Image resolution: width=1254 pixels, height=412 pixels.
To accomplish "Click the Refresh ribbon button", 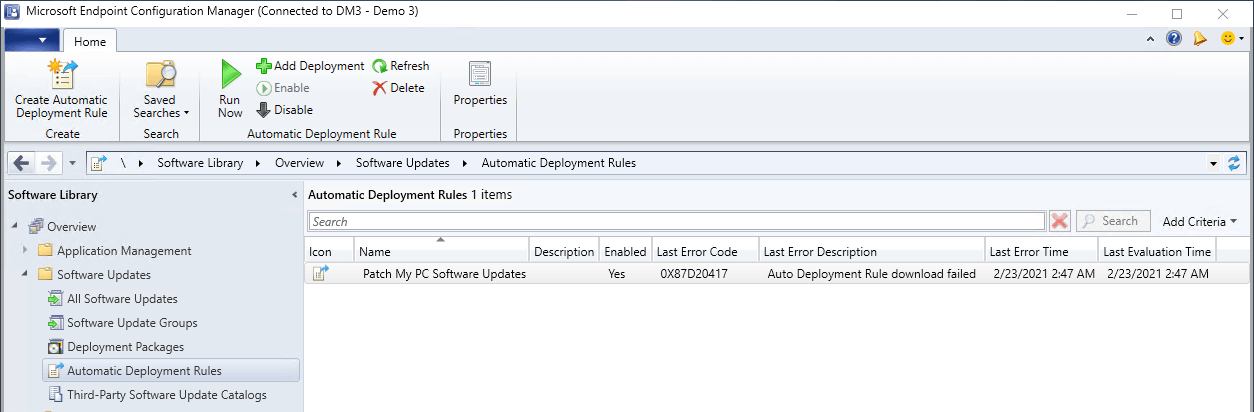I will (400, 66).
